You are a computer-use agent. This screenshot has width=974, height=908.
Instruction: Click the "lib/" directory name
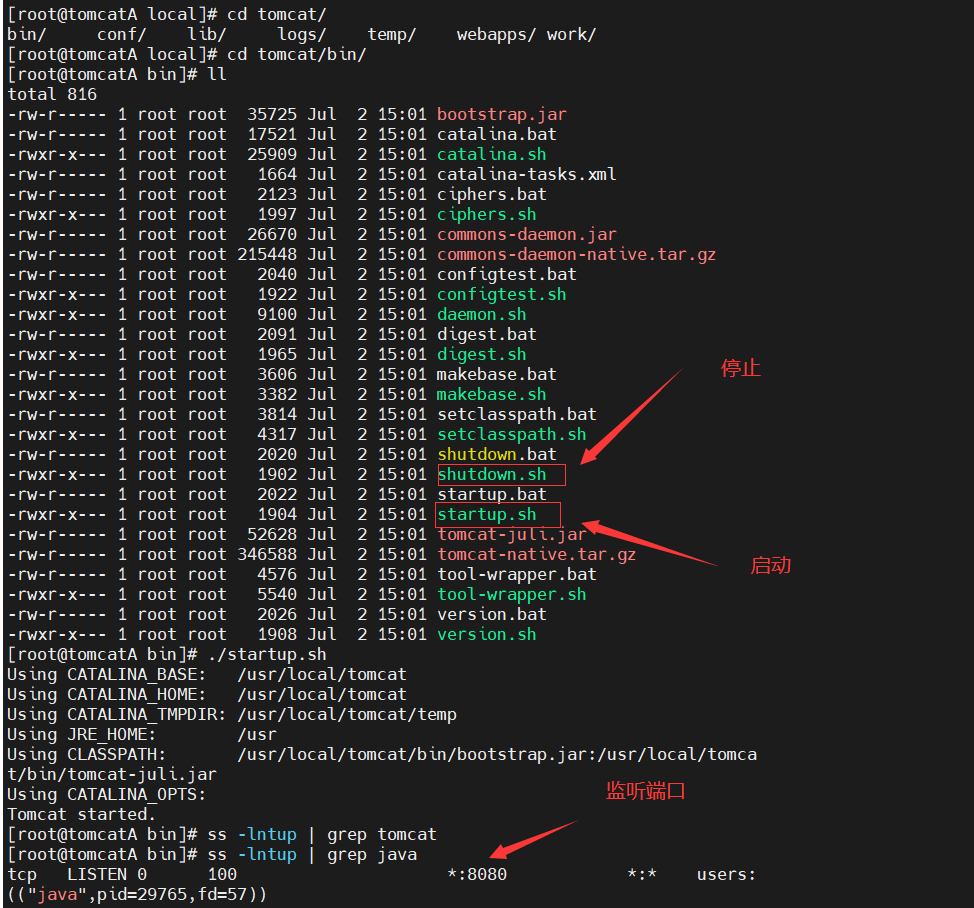(x=207, y=35)
